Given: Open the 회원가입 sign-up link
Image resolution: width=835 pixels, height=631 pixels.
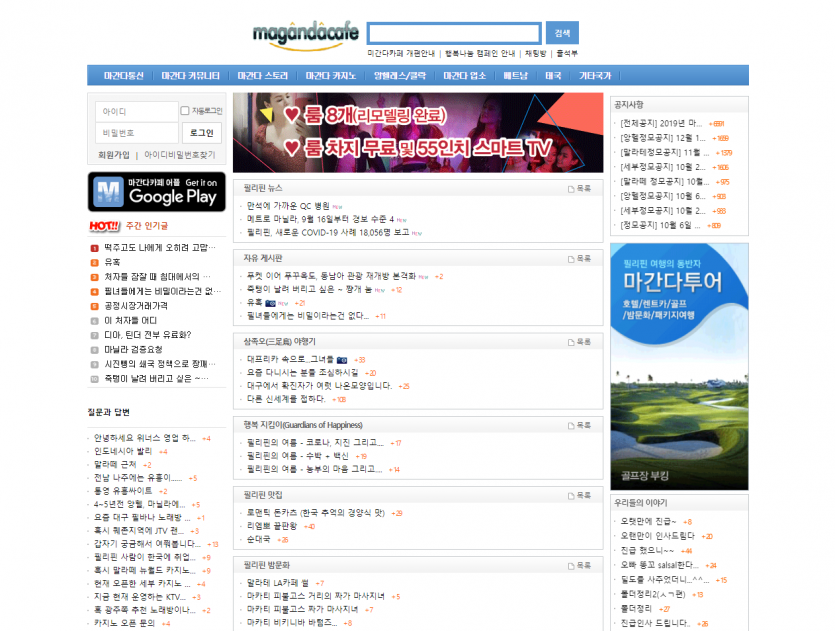Looking at the screenshot, I should (x=113, y=155).
